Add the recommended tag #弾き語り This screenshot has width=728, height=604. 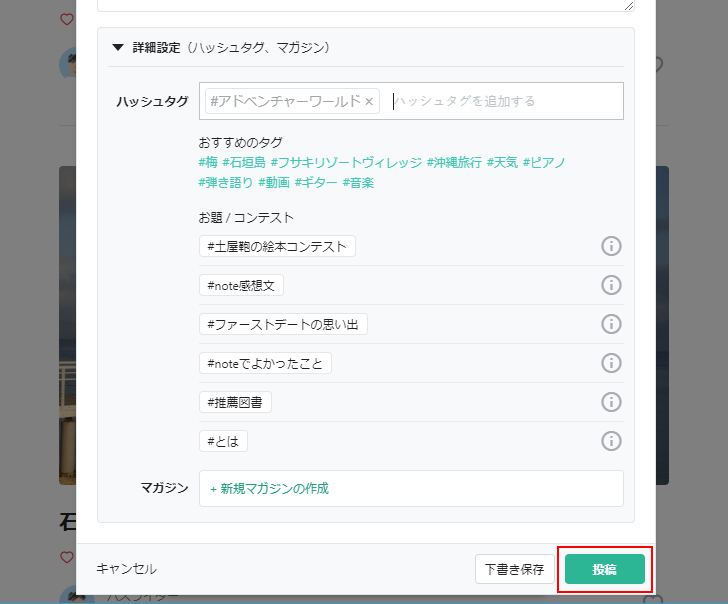(x=226, y=182)
